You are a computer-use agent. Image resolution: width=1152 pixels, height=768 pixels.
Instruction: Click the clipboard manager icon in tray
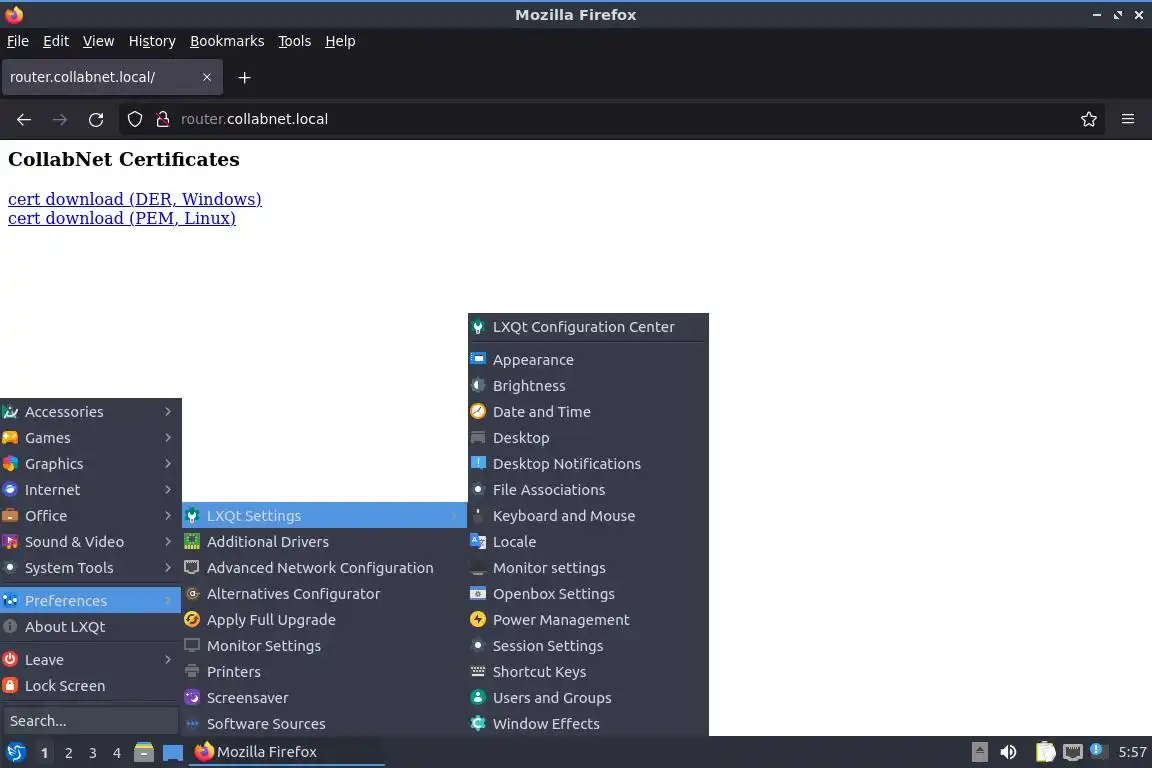[x=1045, y=752]
